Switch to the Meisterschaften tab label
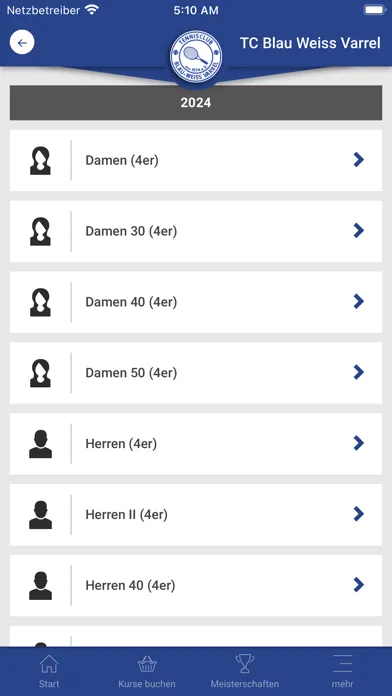 (x=245, y=684)
